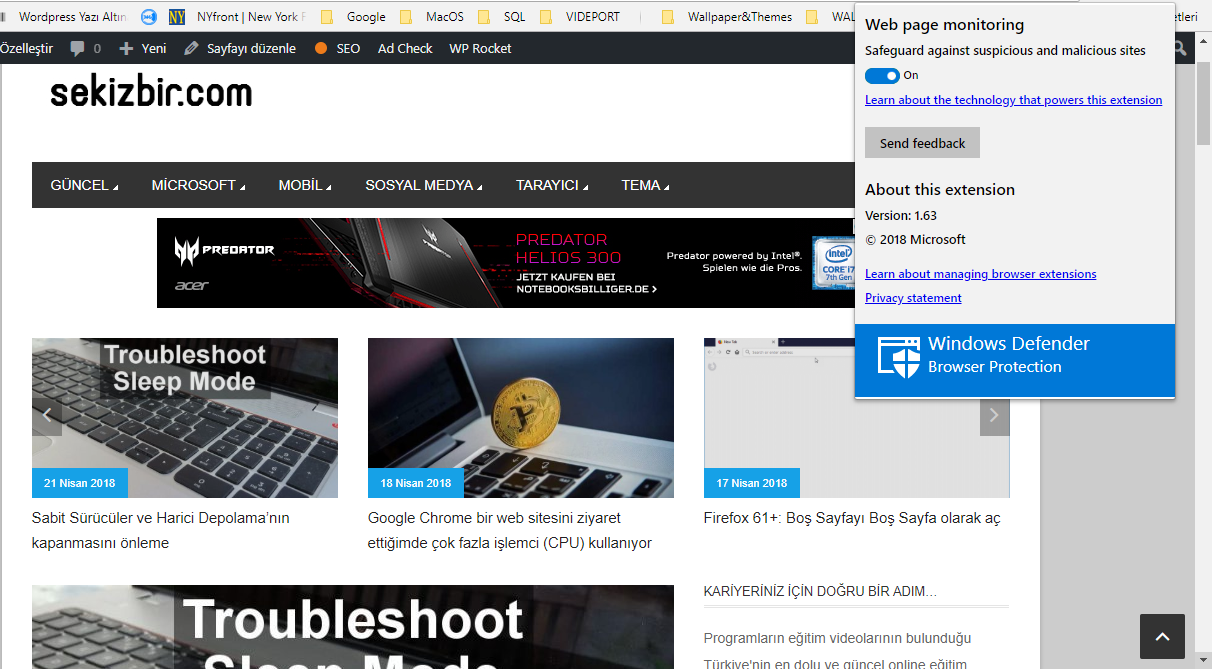Expand the TARAYICI navigation menu

click(x=552, y=185)
